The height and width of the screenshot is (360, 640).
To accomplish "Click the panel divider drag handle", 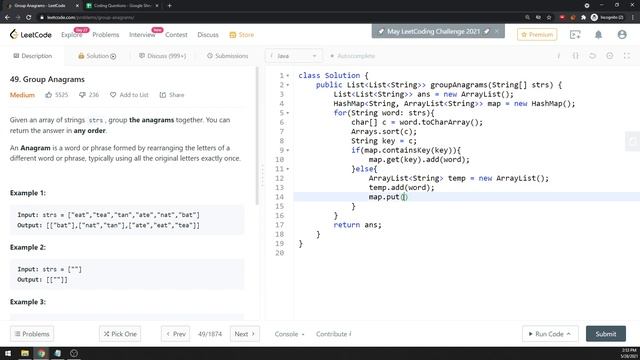I will coord(262,176).
